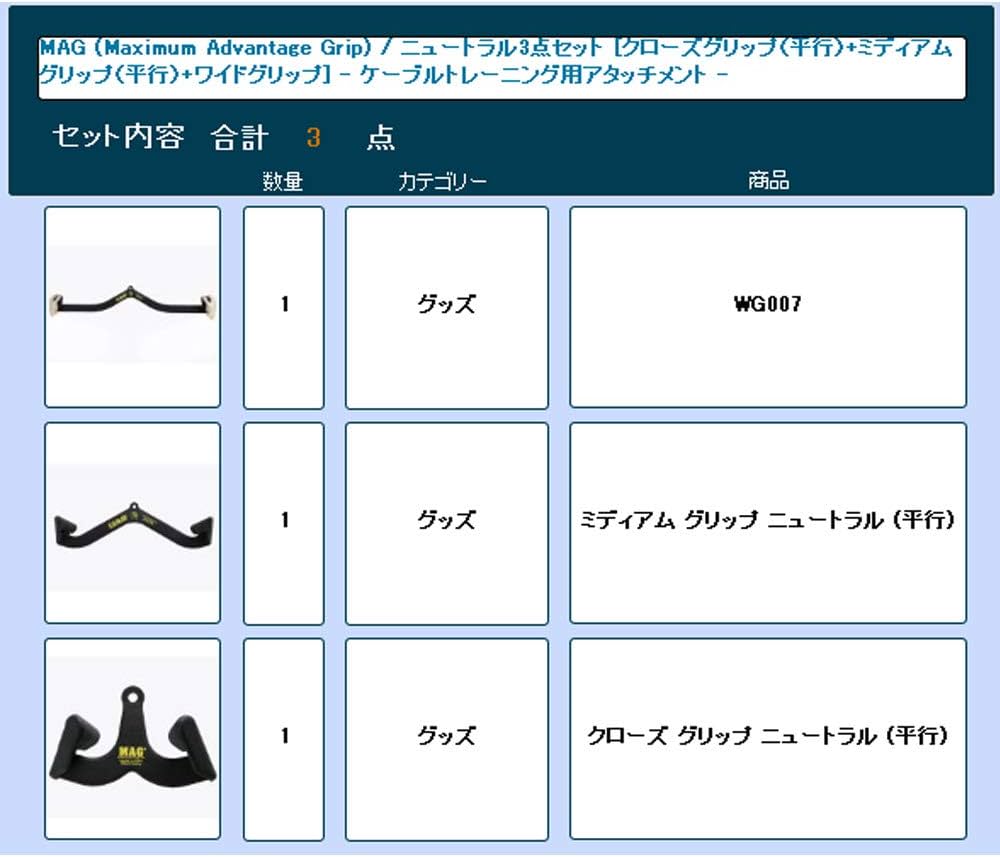
Task: Click the カテゴリー column header
Action: tap(442, 182)
